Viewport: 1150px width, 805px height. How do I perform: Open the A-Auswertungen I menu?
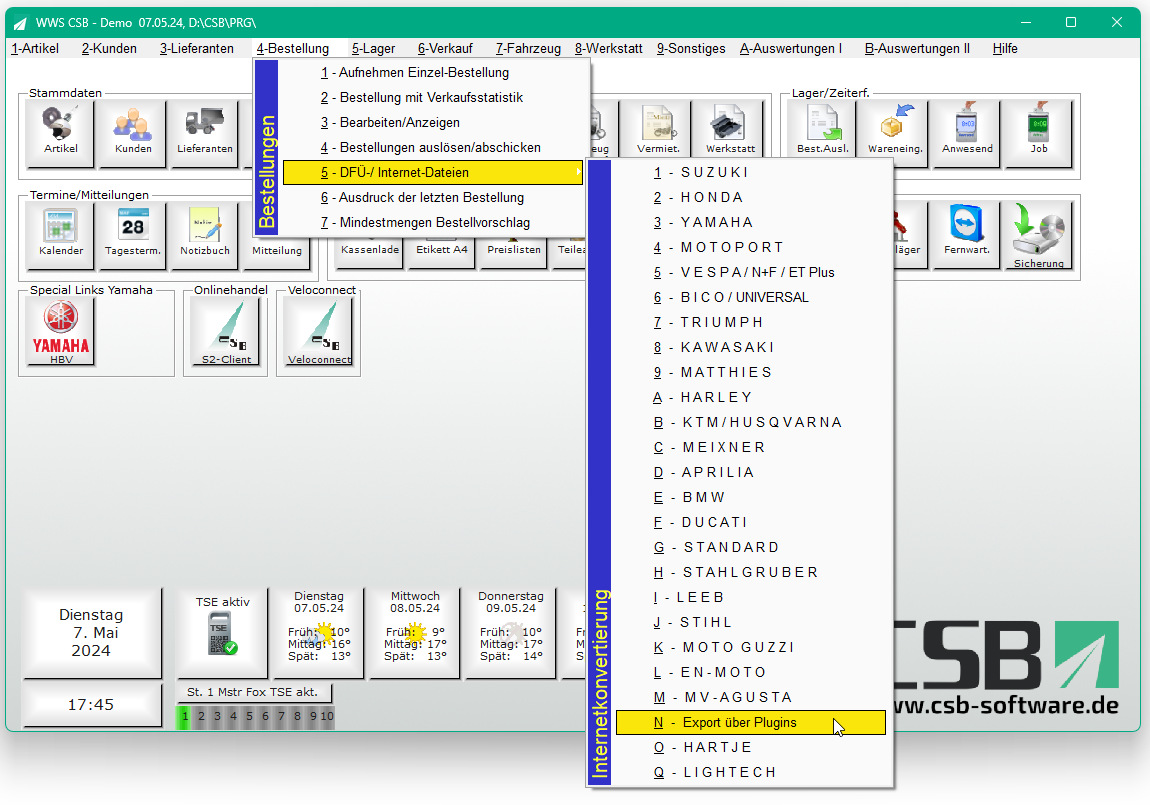click(x=791, y=48)
